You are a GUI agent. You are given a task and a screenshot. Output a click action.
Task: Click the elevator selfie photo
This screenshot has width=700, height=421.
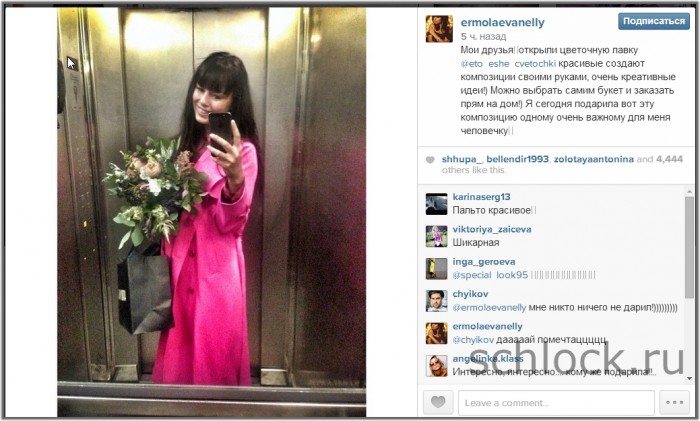(212, 212)
